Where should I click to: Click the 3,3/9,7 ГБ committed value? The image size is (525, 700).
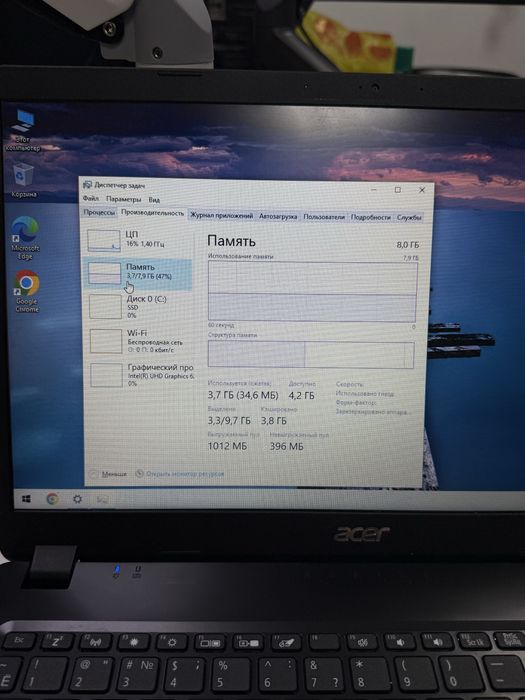pos(229,421)
